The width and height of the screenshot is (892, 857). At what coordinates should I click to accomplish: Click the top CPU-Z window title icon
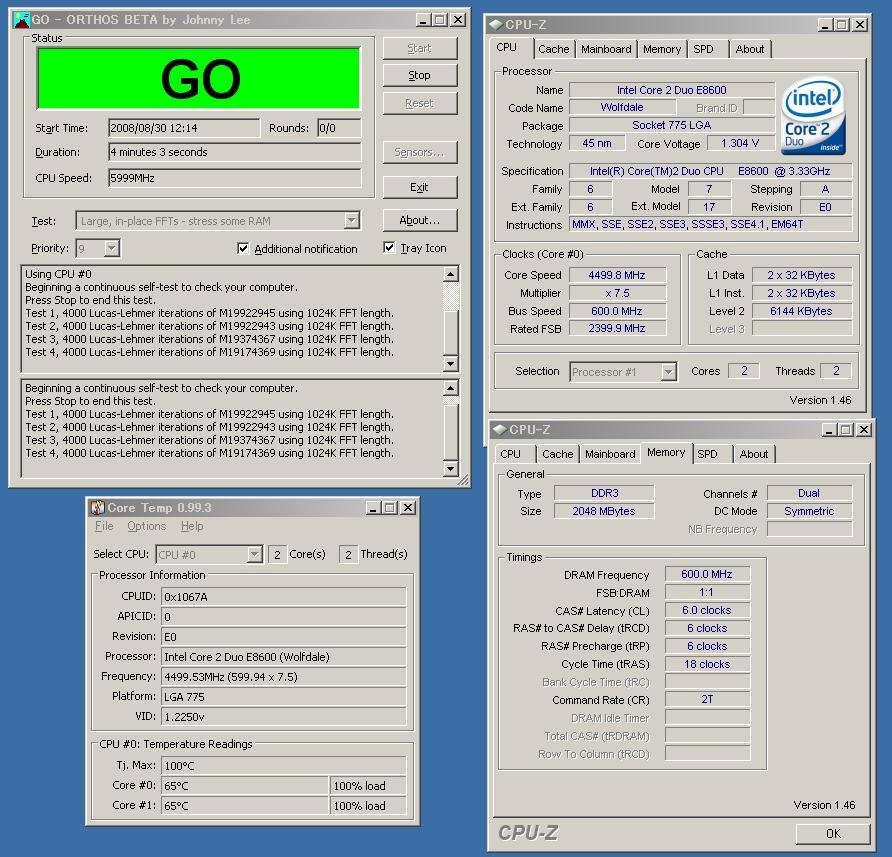(x=497, y=25)
